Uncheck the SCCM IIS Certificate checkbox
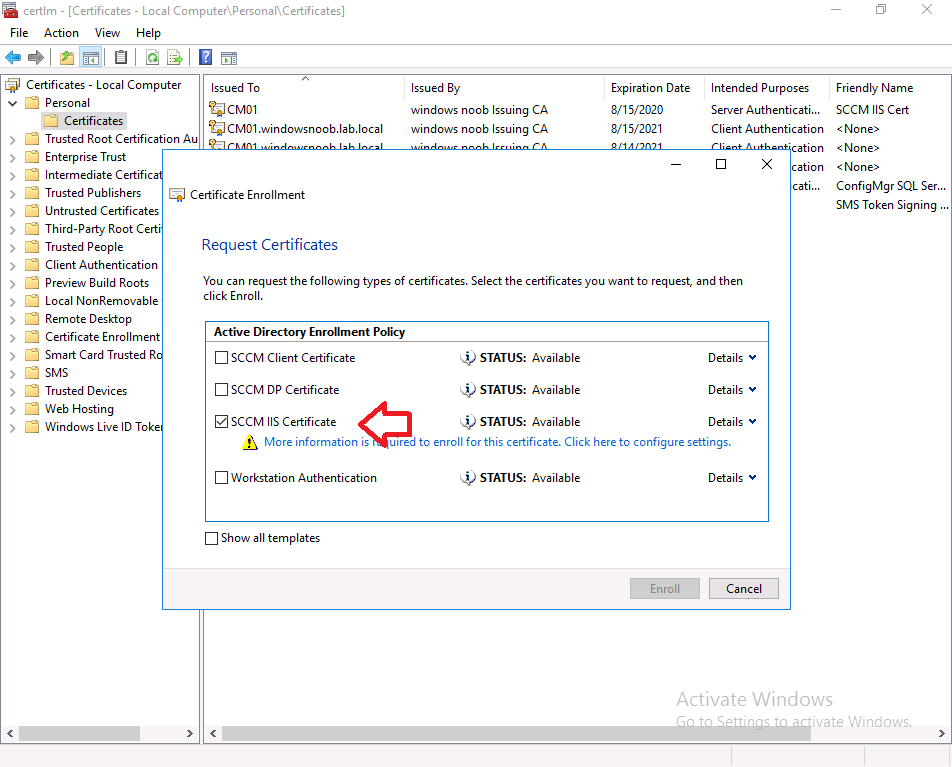The width and height of the screenshot is (952, 767). point(222,421)
